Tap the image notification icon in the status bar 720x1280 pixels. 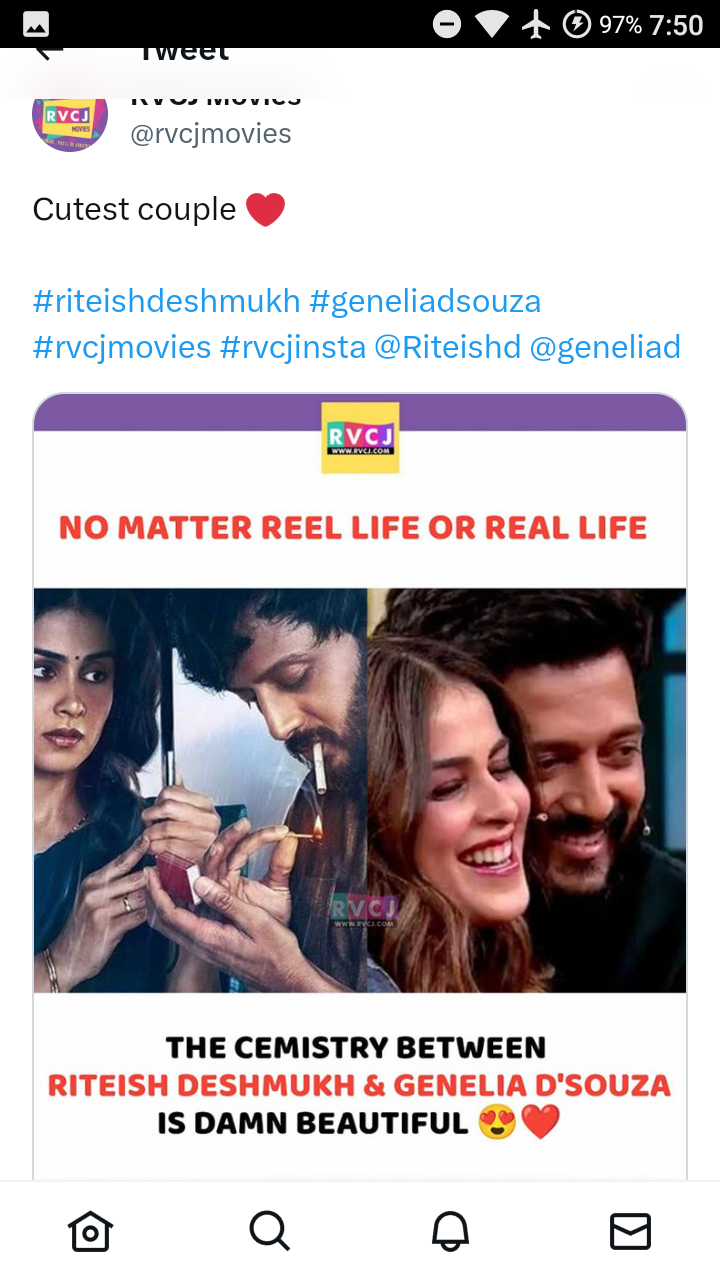click(x=36, y=25)
